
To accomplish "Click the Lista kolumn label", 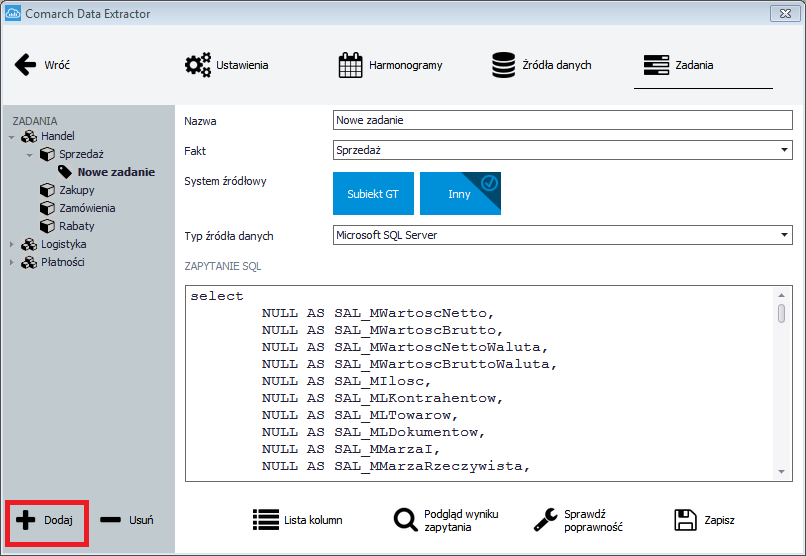I will [313, 520].
